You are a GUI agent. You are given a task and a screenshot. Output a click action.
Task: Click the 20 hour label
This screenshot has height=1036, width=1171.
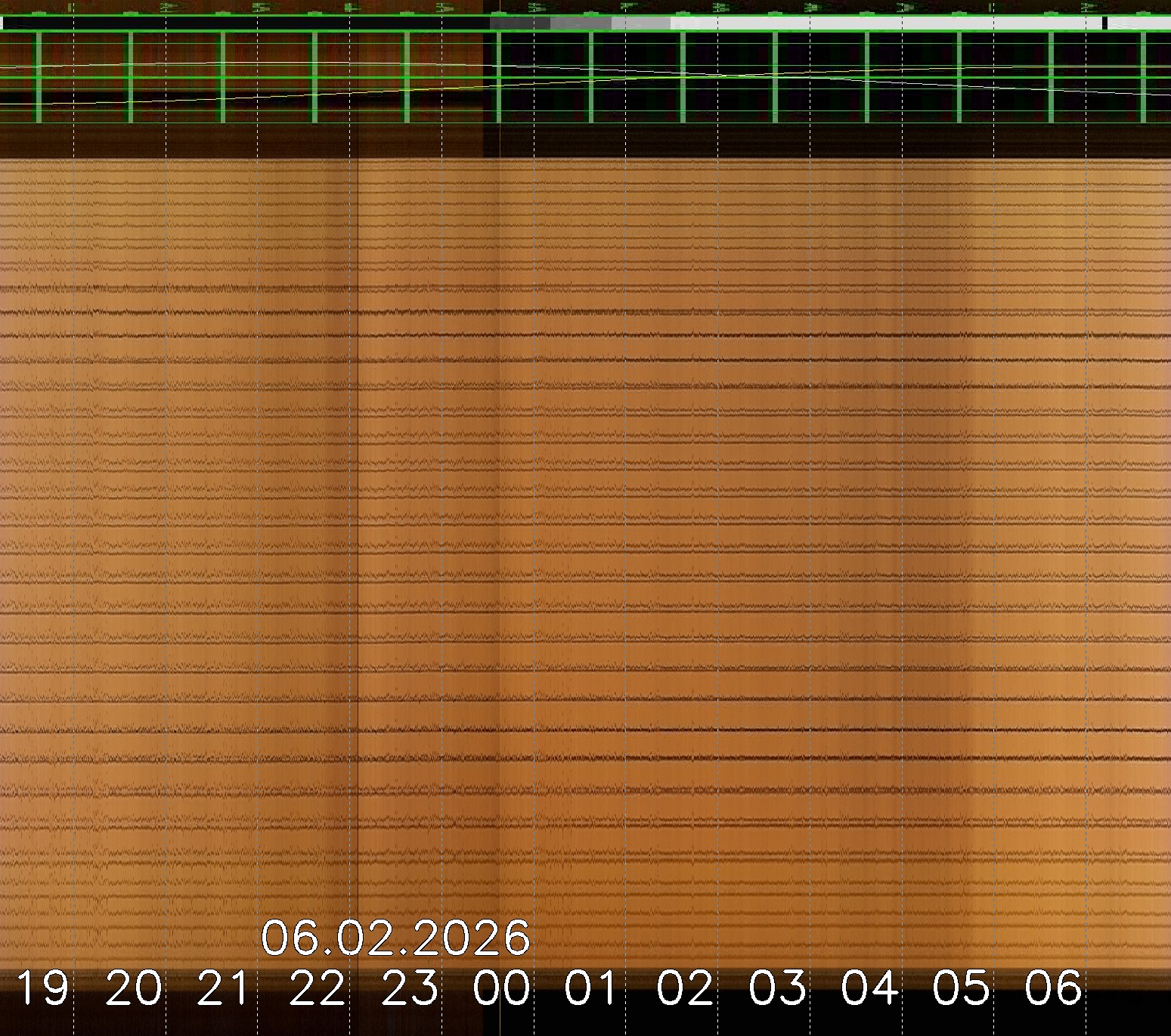coord(134,988)
